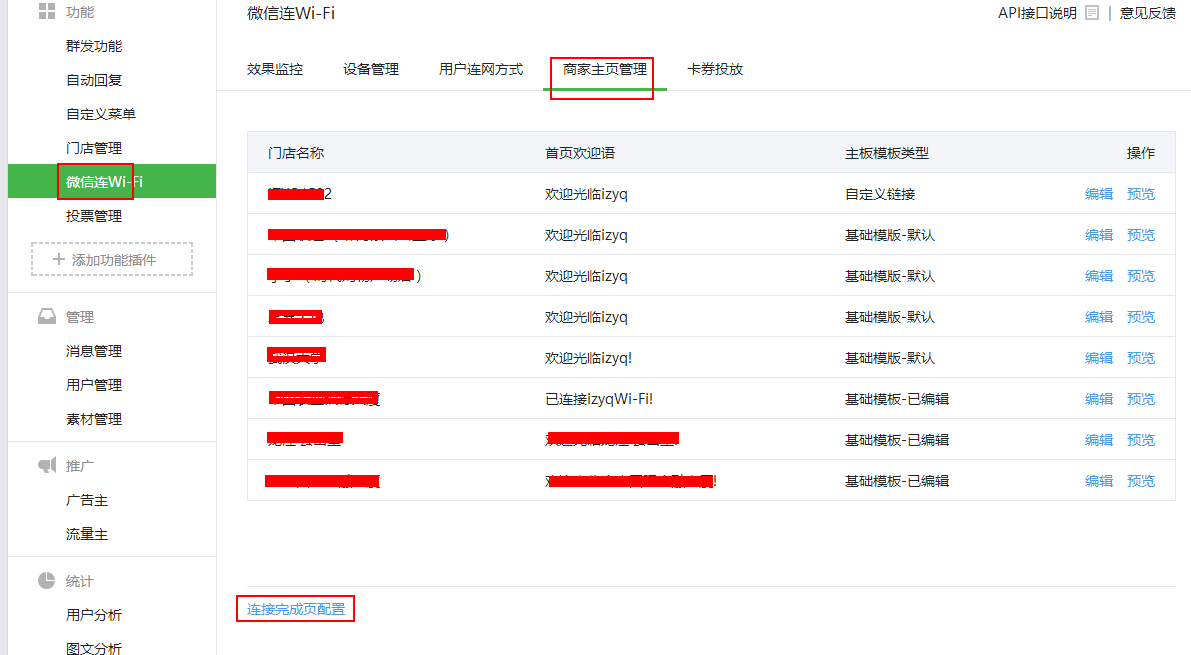Open the 卡券投放 tab
This screenshot has width=1191, height=655.
click(715, 70)
